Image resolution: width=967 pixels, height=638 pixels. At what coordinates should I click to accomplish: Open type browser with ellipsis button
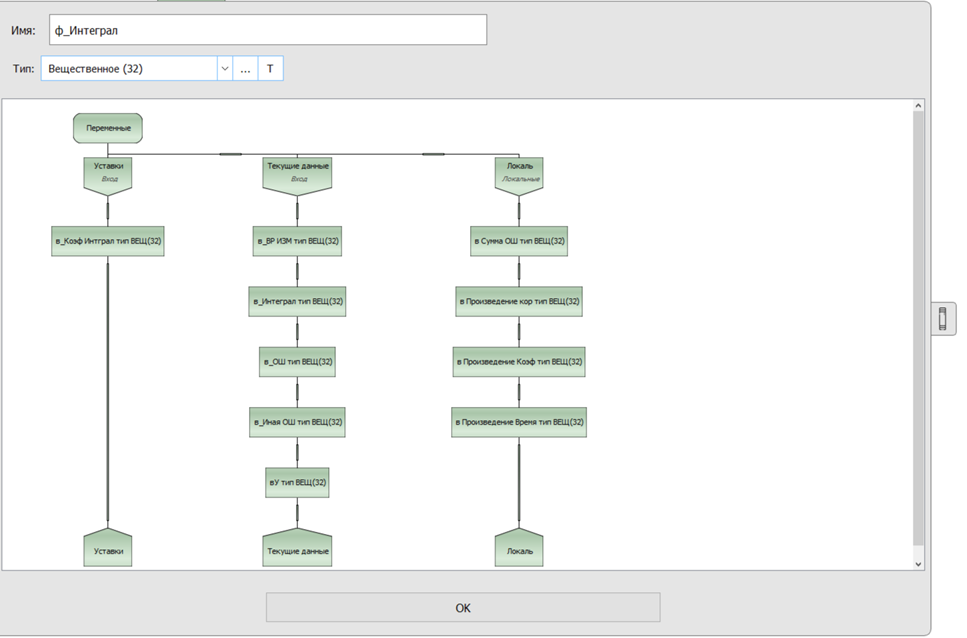[245, 69]
